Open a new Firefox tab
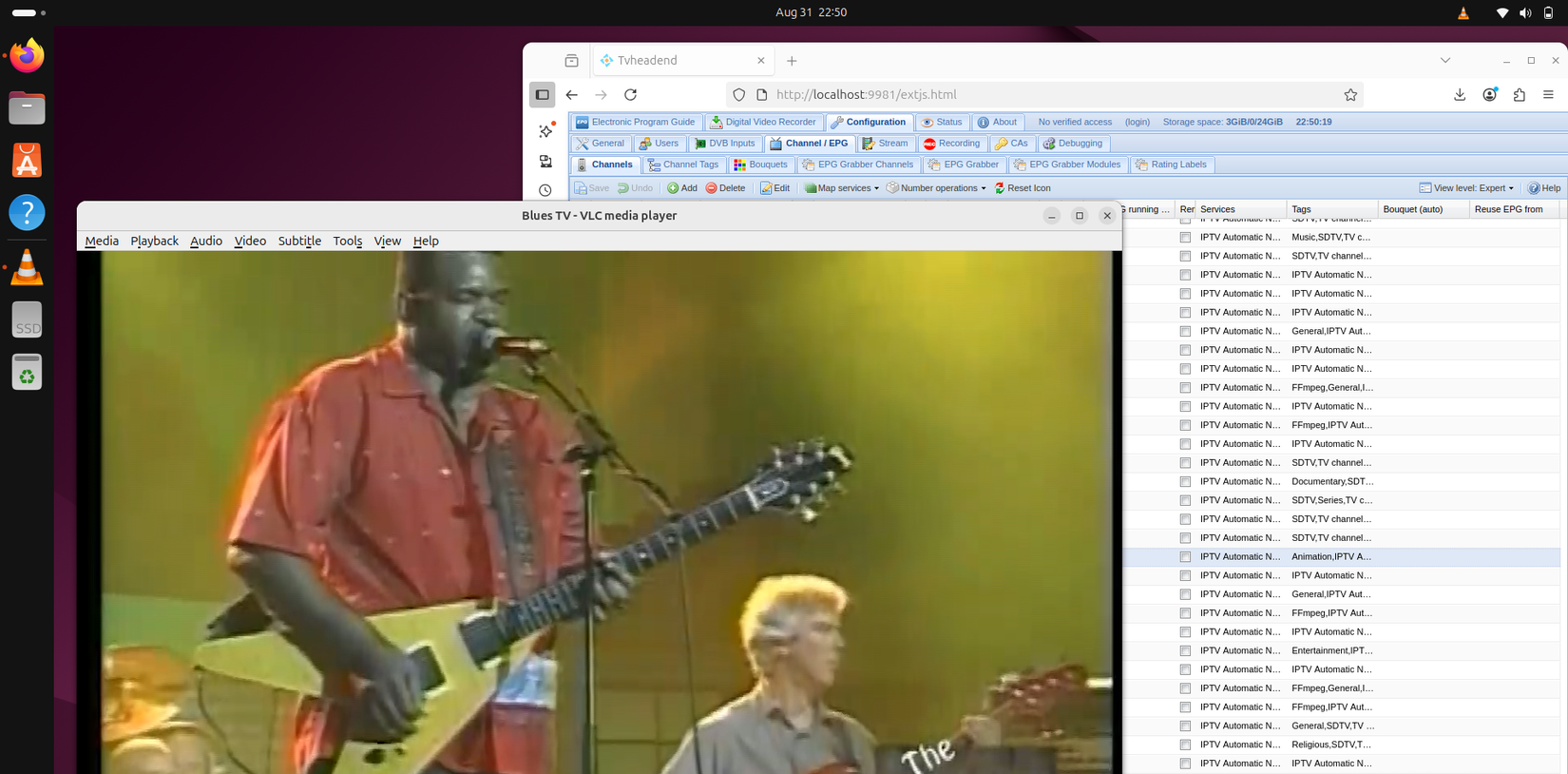This screenshot has height=774, width=1568. tap(792, 61)
